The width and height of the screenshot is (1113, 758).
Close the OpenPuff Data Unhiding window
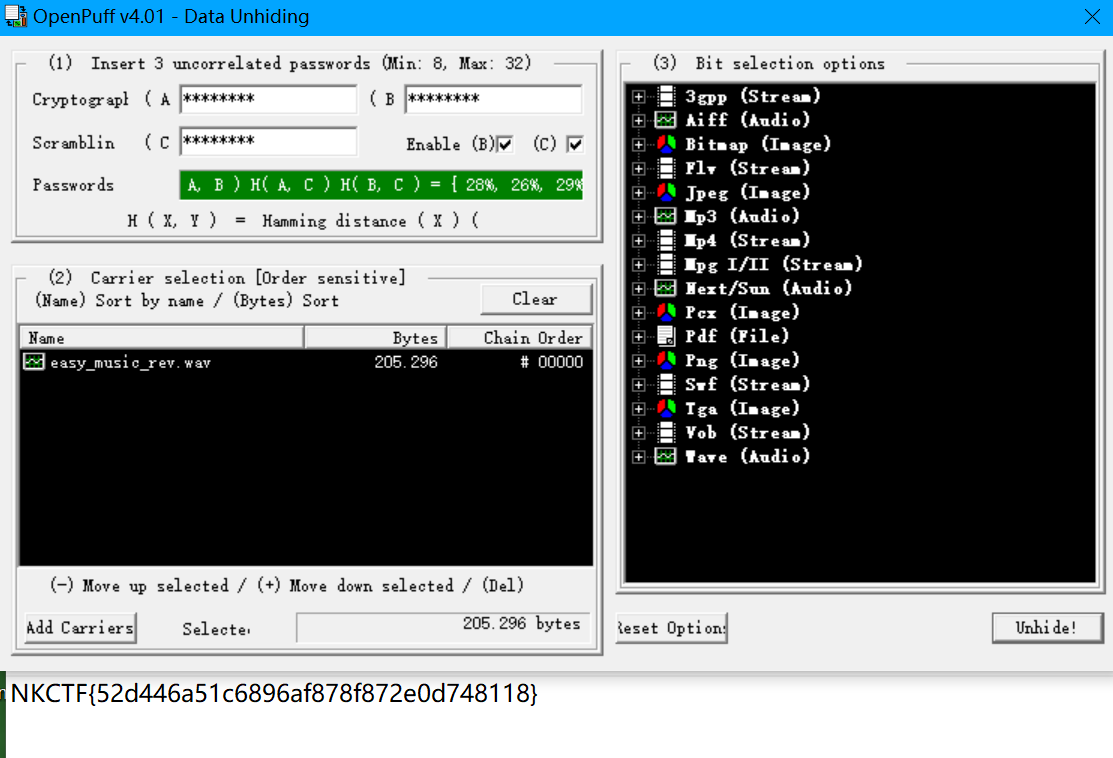pos(1092,16)
